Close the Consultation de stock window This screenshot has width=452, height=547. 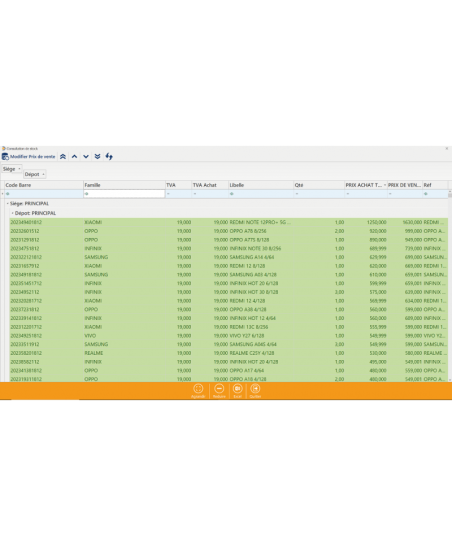coord(447,149)
